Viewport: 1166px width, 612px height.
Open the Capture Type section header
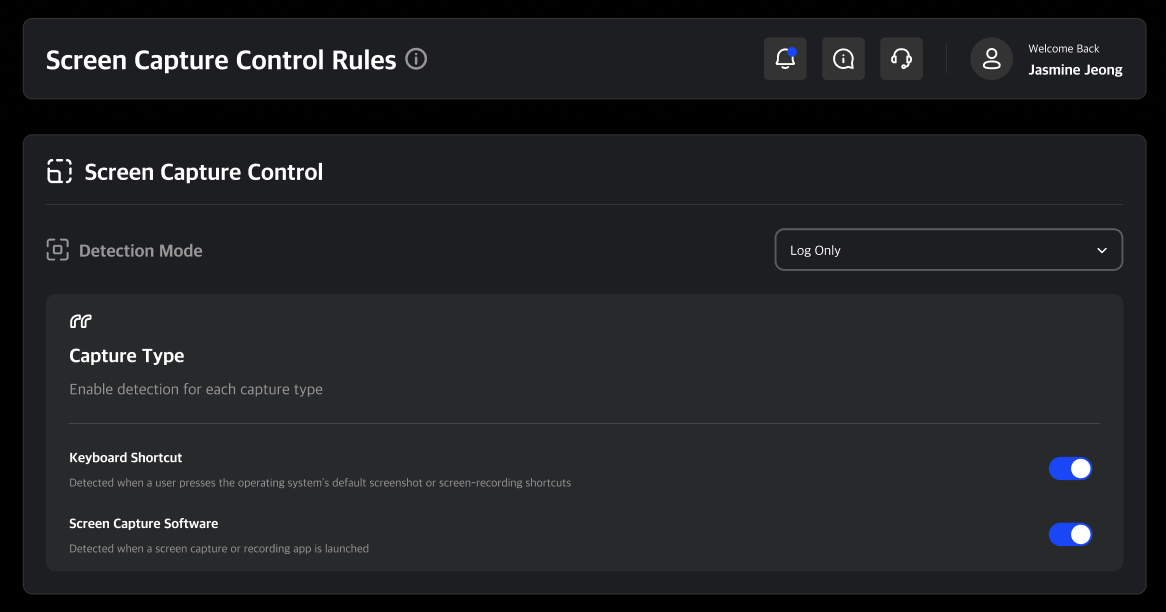pos(127,356)
